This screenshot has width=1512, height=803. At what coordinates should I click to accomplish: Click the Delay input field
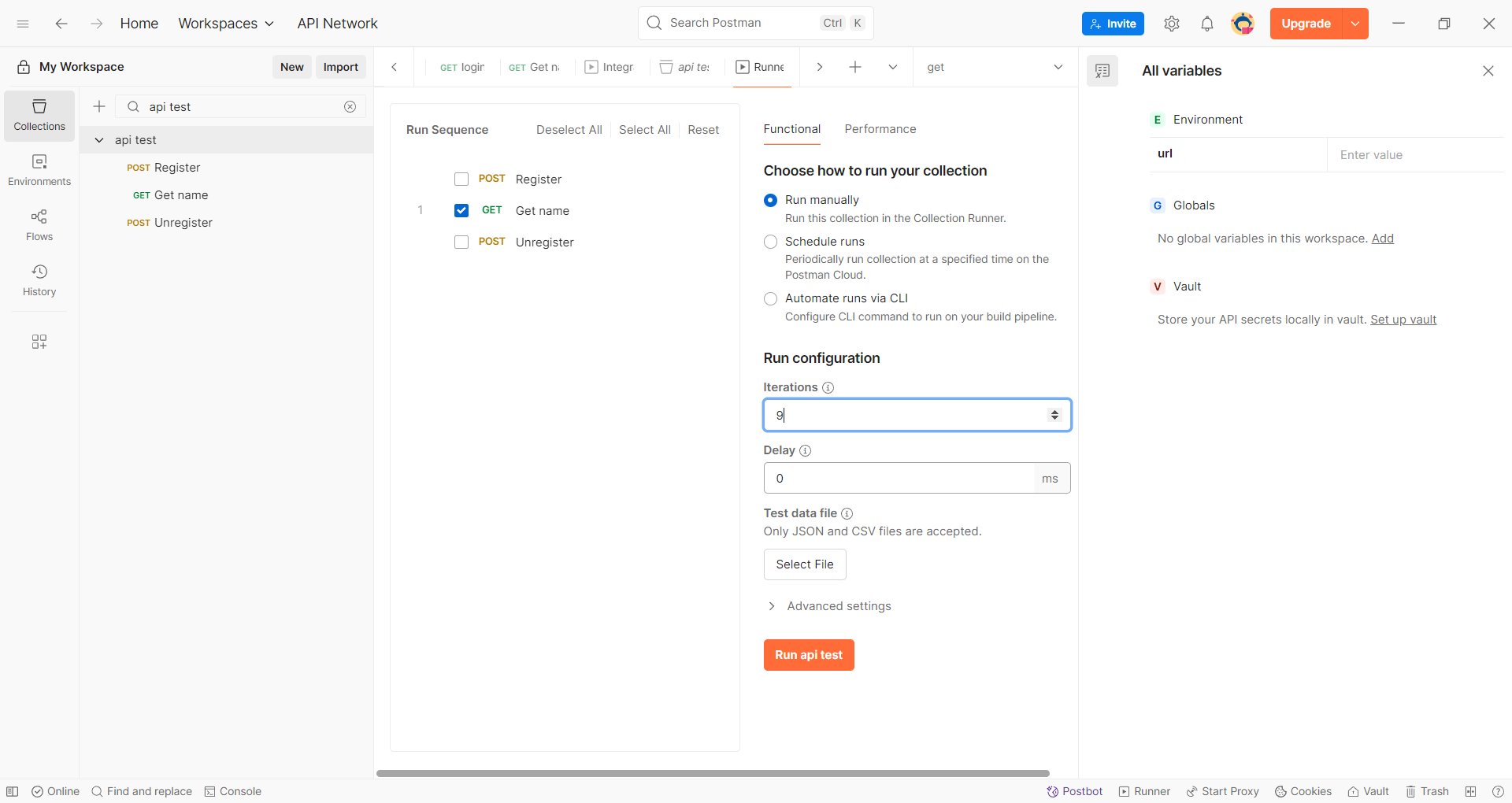(x=899, y=478)
